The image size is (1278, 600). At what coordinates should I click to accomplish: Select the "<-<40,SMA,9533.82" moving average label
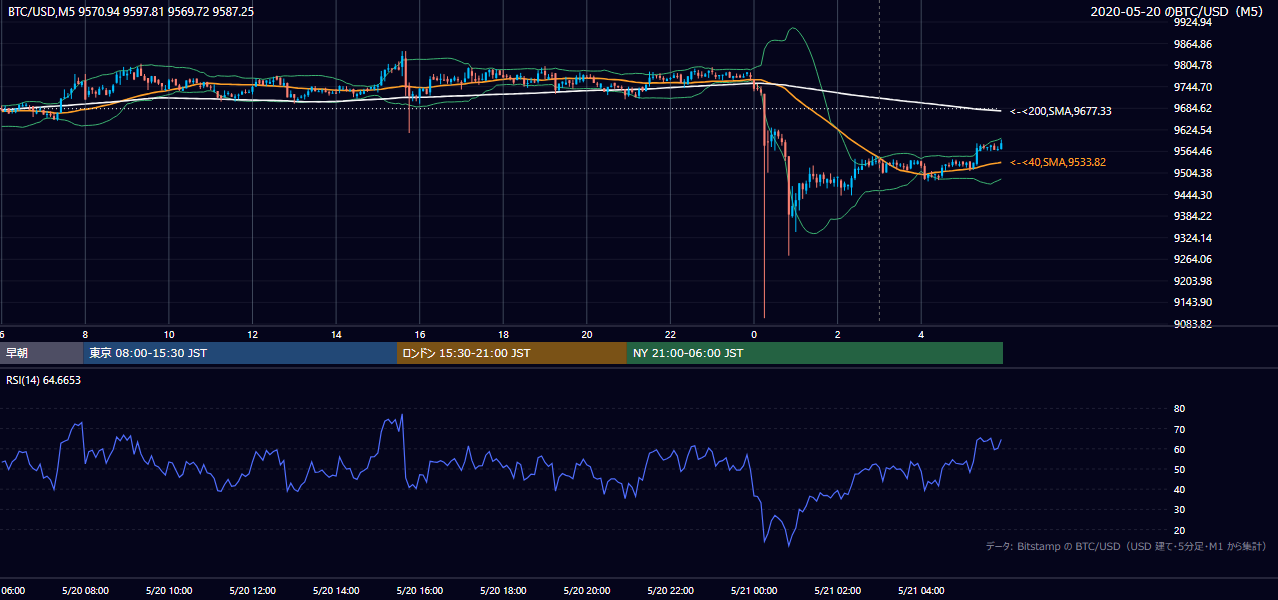coord(1058,162)
